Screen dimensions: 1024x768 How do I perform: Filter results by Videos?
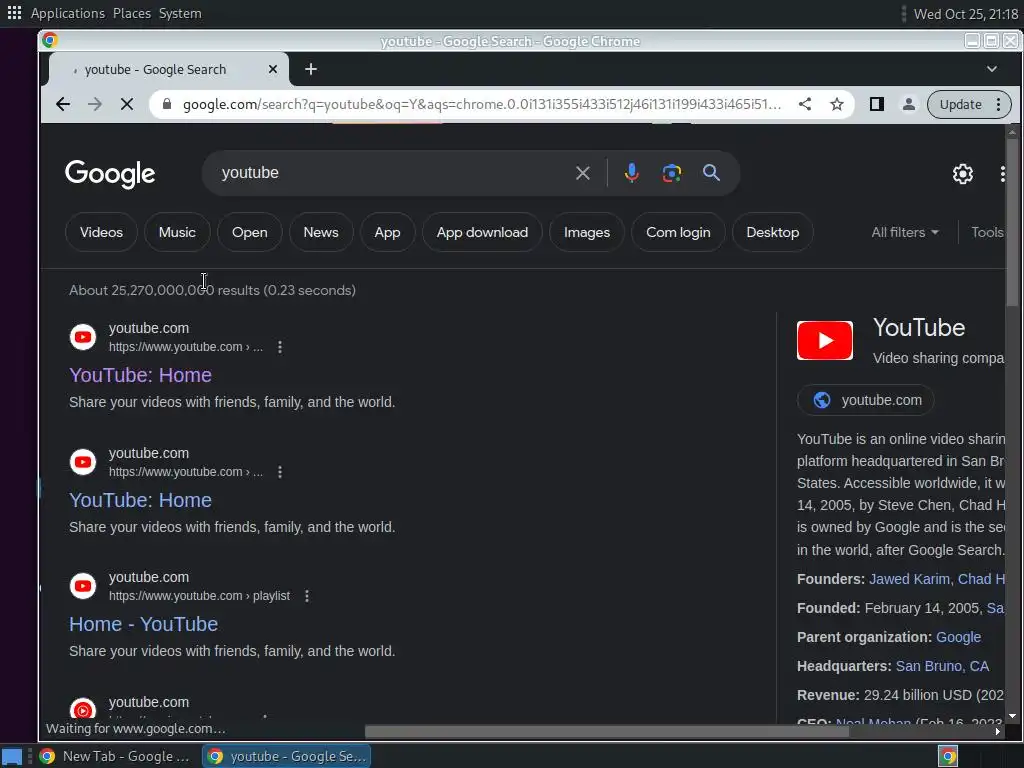[101, 232]
